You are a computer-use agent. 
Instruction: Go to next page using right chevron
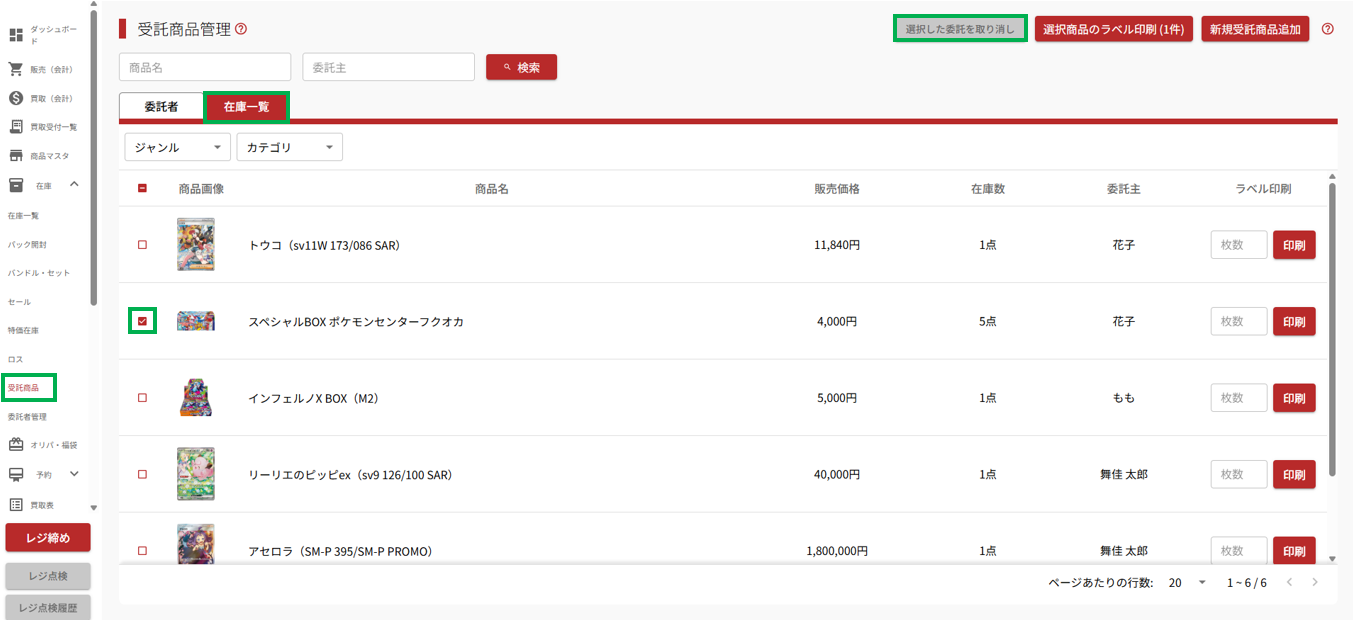click(x=1315, y=583)
